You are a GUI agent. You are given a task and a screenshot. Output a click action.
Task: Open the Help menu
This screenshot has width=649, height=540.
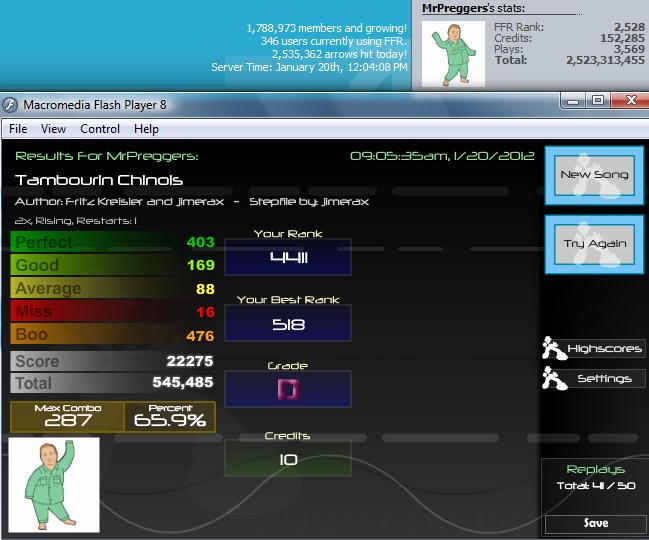click(x=146, y=129)
